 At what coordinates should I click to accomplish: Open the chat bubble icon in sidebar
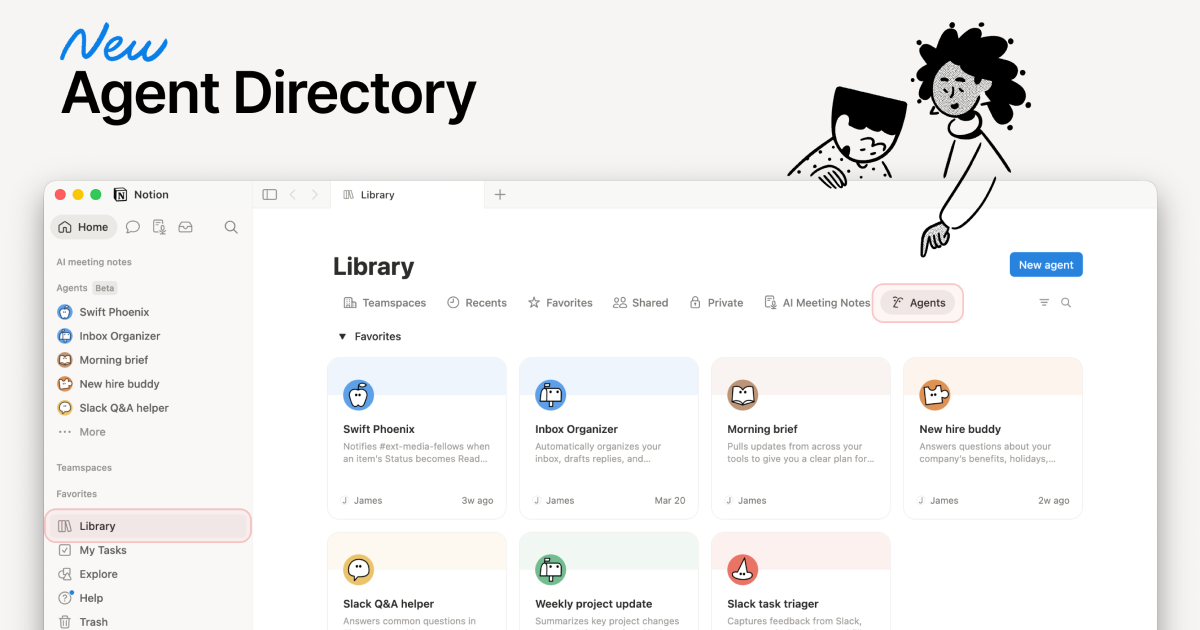(132, 227)
